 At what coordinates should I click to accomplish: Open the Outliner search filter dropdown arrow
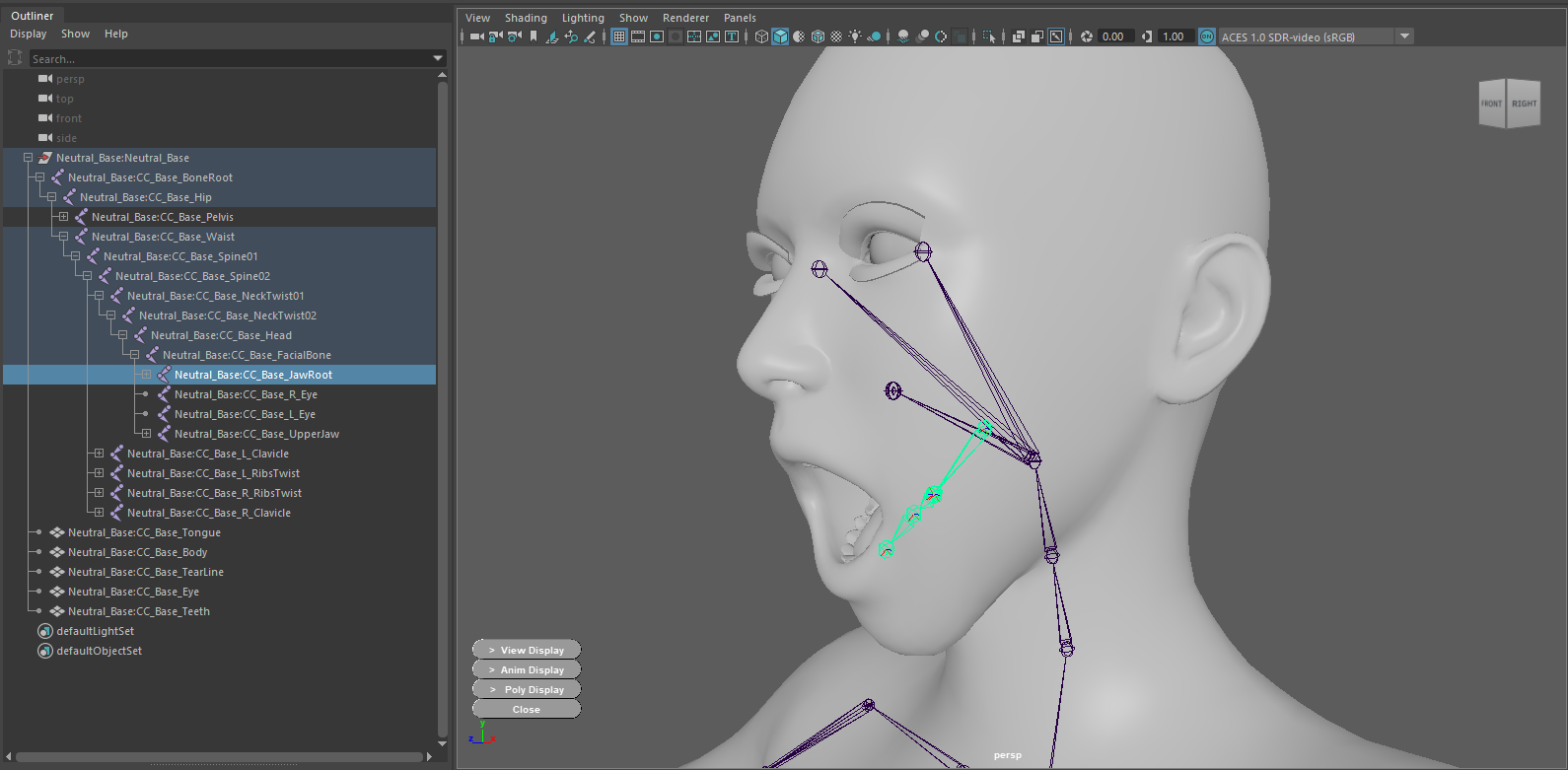438,59
